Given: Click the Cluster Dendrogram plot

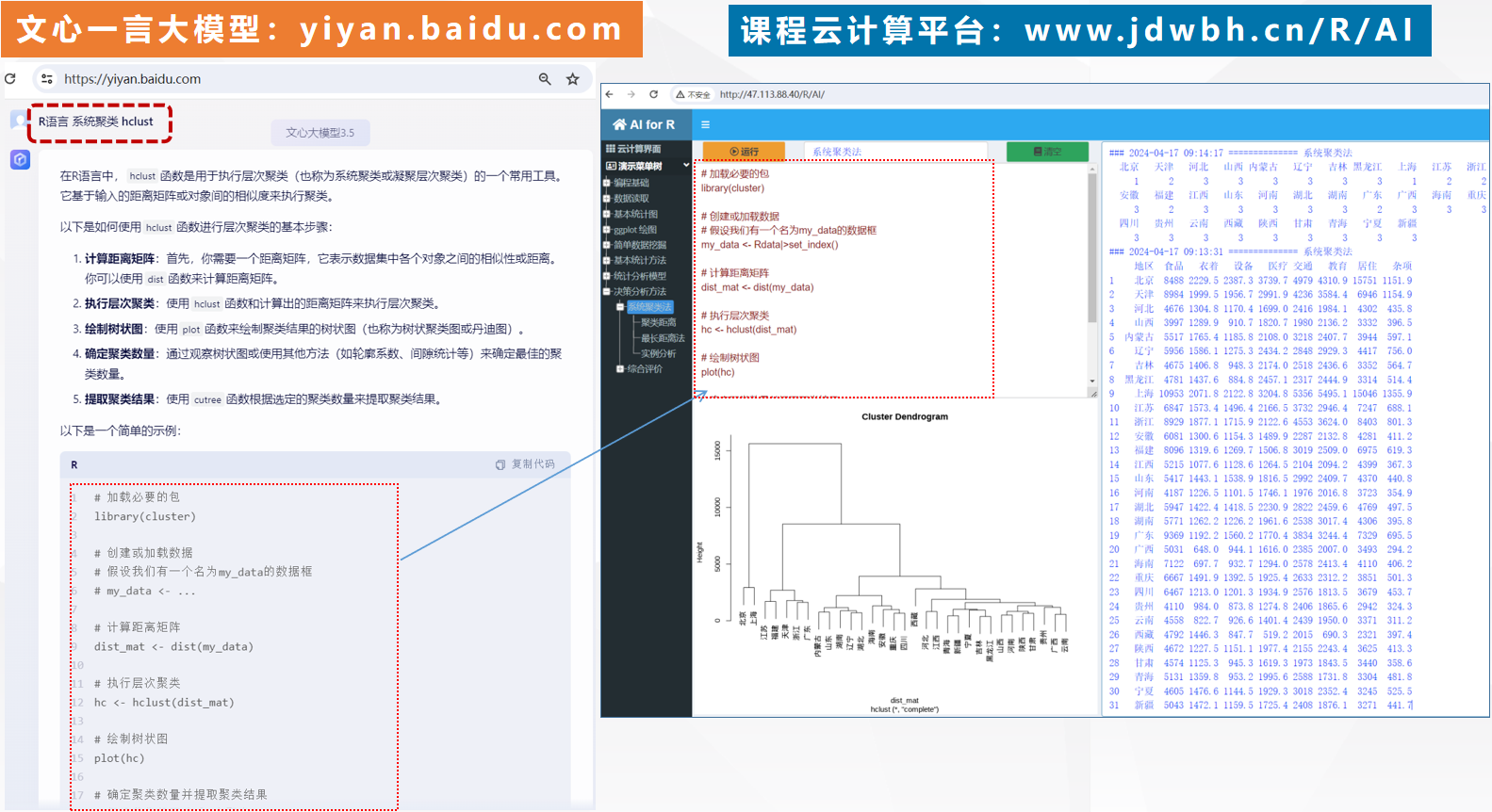Looking at the screenshot, I should tap(895, 561).
